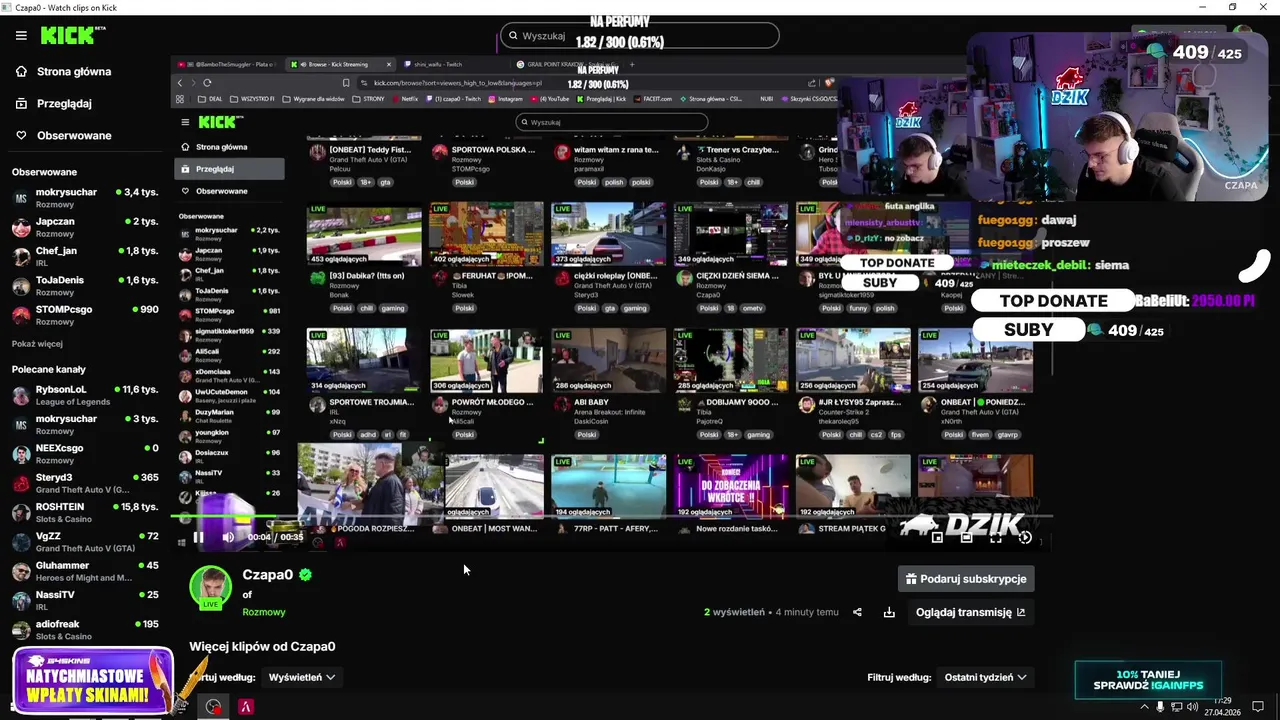Image resolution: width=1280 pixels, height=720 pixels.
Task: Open Czapa0 channel name link
Action: point(268,575)
